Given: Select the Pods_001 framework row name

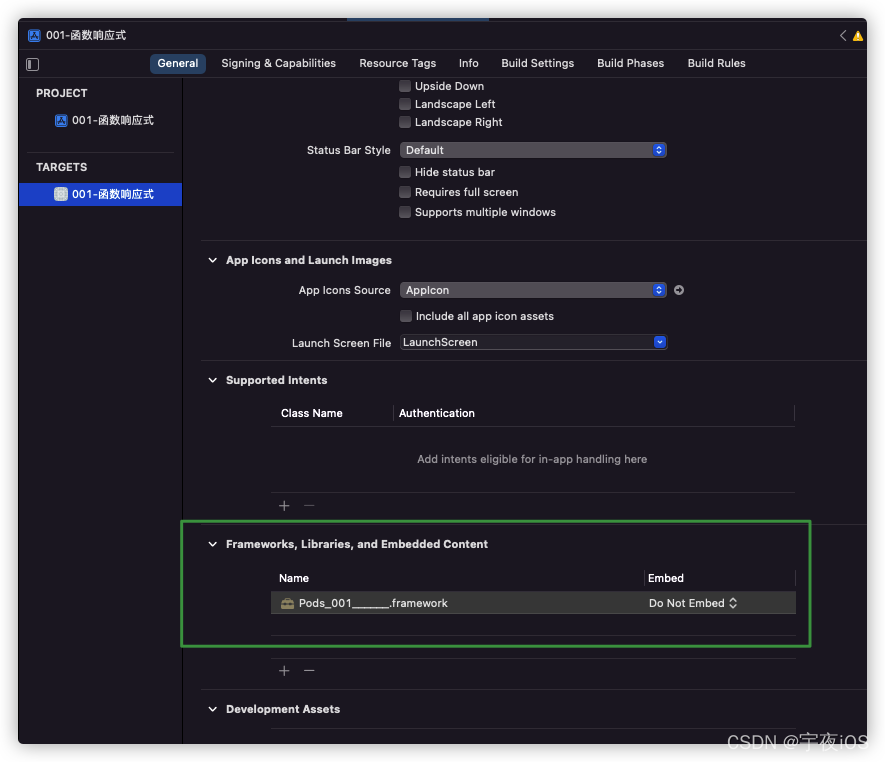Looking at the screenshot, I should [373, 603].
